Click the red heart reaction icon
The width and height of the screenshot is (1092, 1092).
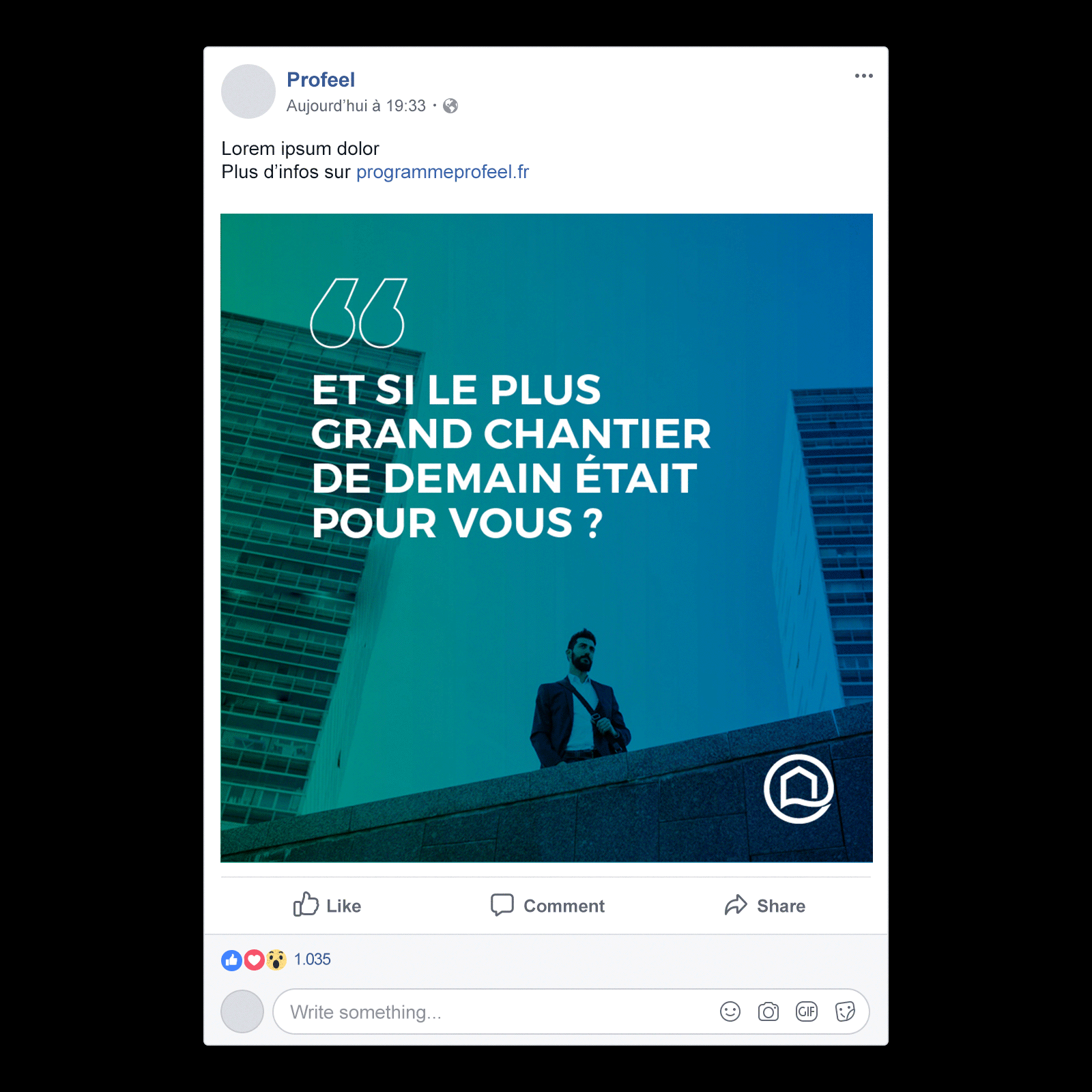[x=254, y=960]
